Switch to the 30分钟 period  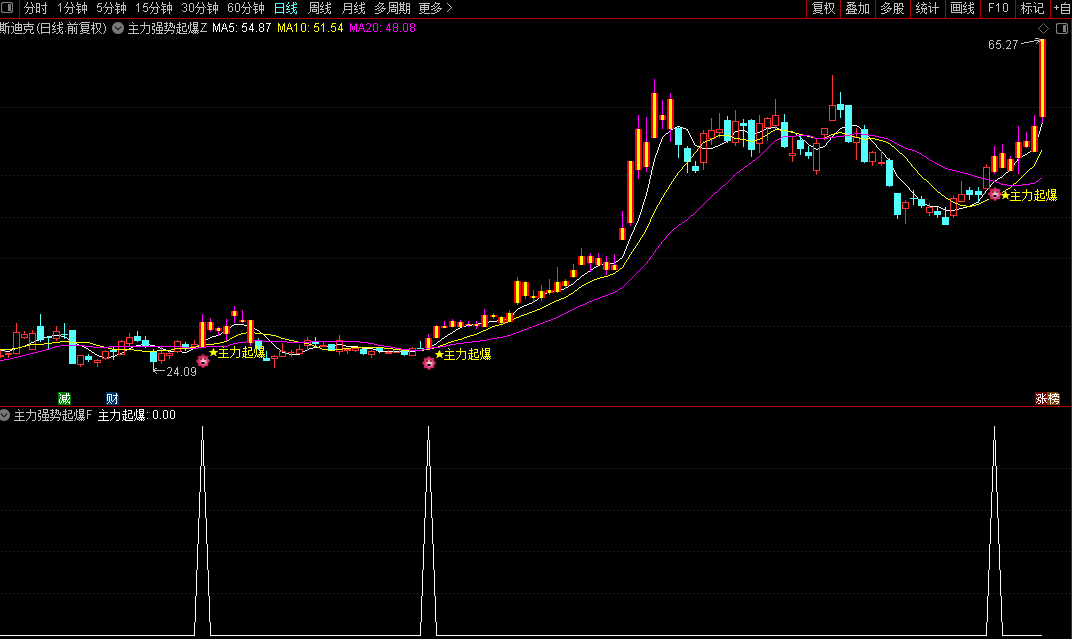(200, 8)
